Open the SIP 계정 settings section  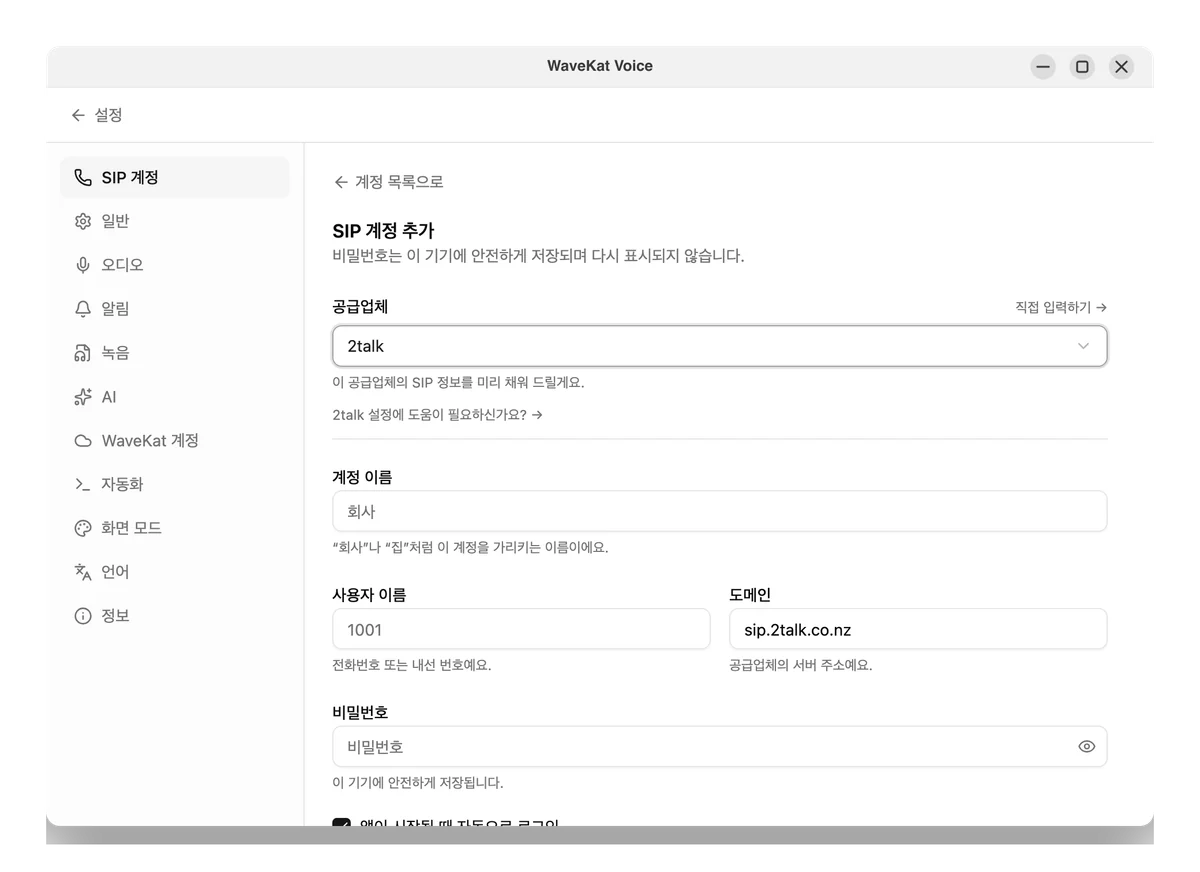coord(175,178)
